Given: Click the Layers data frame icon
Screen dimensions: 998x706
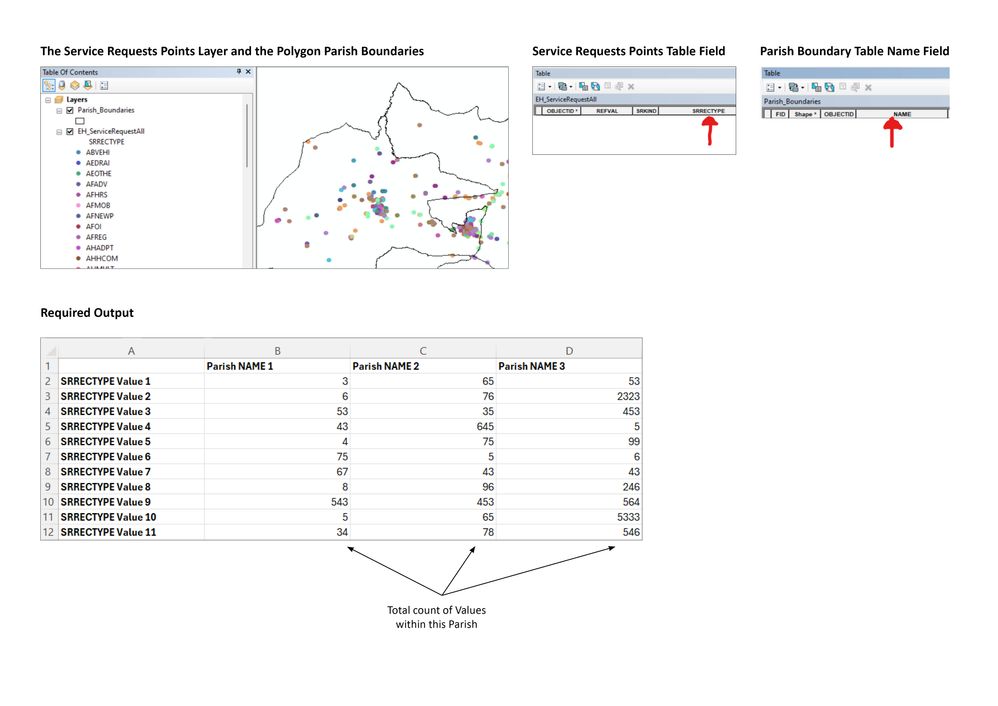Looking at the screenshot, I should (59, 99).
